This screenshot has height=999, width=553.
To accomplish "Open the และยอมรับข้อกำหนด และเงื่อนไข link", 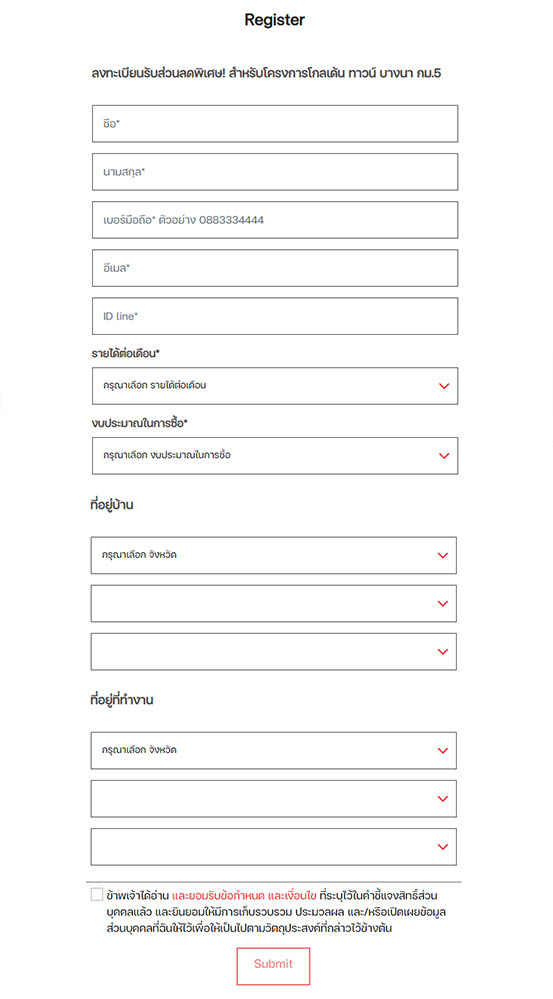I will 244,895.
